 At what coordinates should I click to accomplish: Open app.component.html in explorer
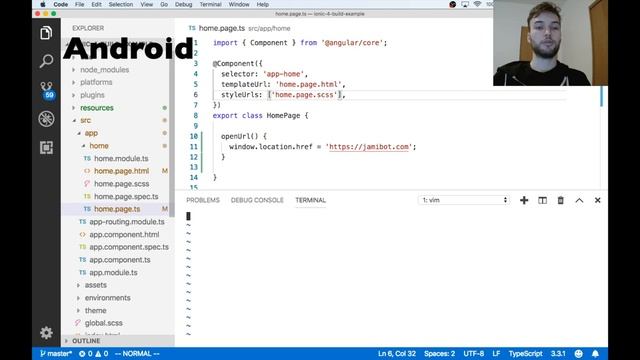point(124,234)
